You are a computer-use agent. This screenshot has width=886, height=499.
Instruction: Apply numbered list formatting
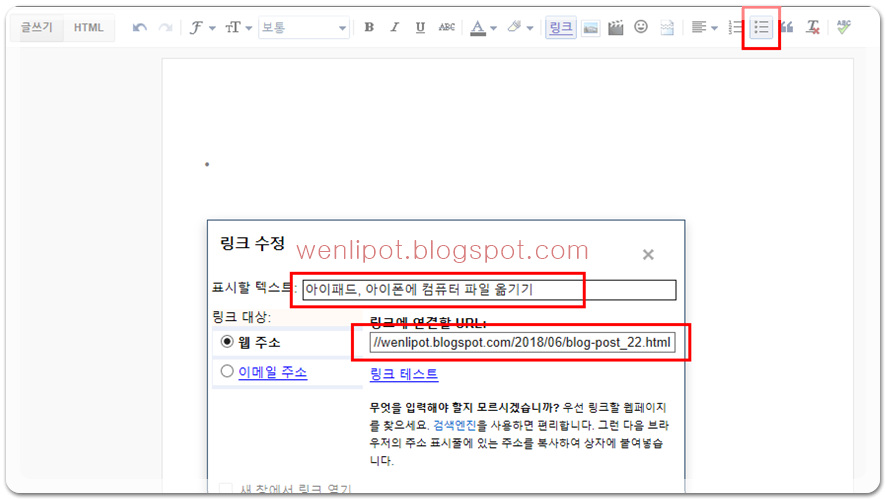735,27
